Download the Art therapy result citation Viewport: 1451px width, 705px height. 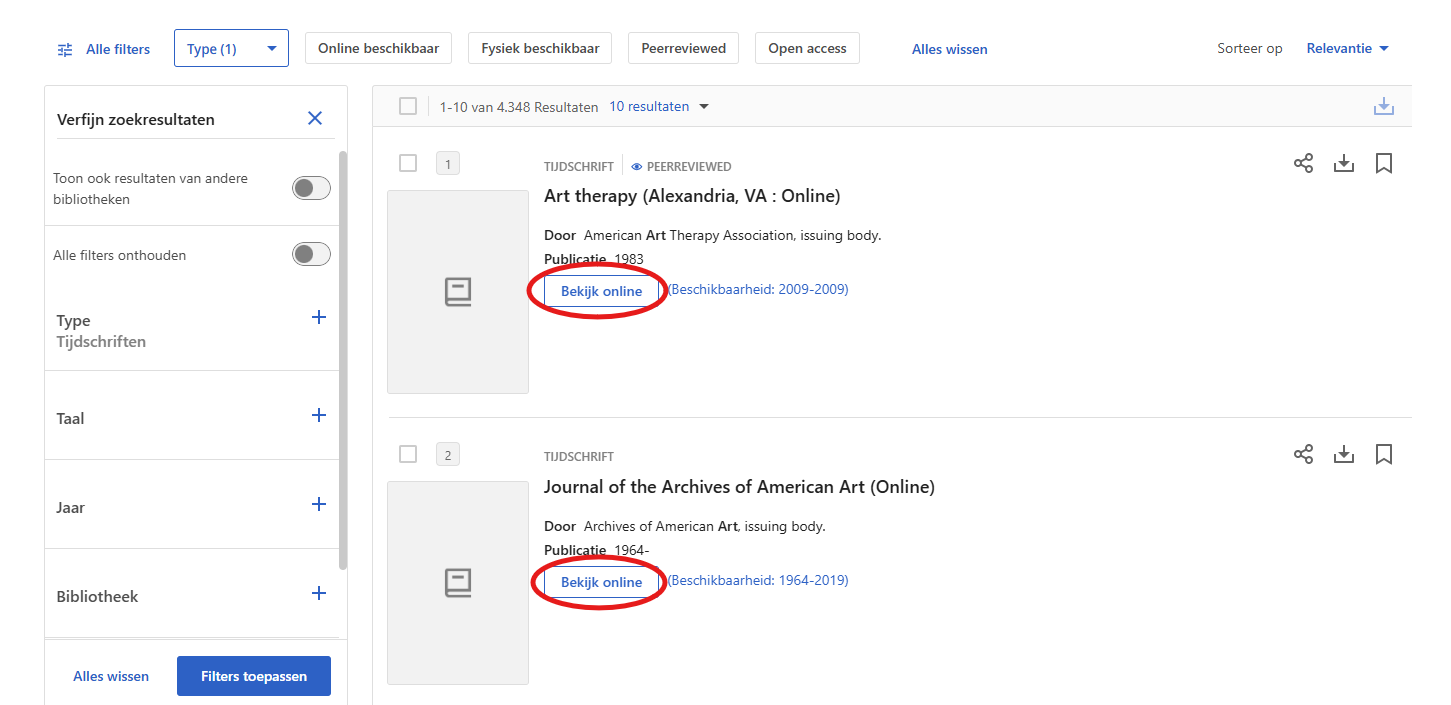(x=1344, y=163)
